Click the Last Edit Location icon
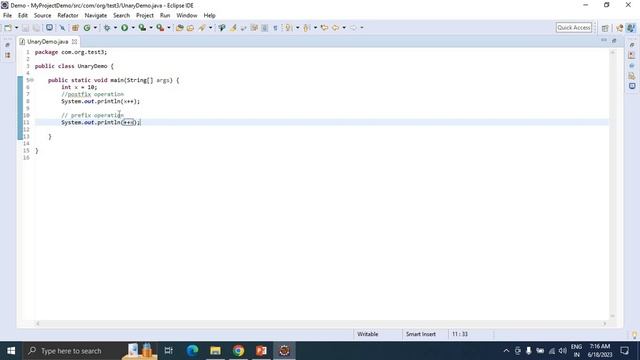Image resolution: width=640 pixels, height=360 pixels. [324, 28]
